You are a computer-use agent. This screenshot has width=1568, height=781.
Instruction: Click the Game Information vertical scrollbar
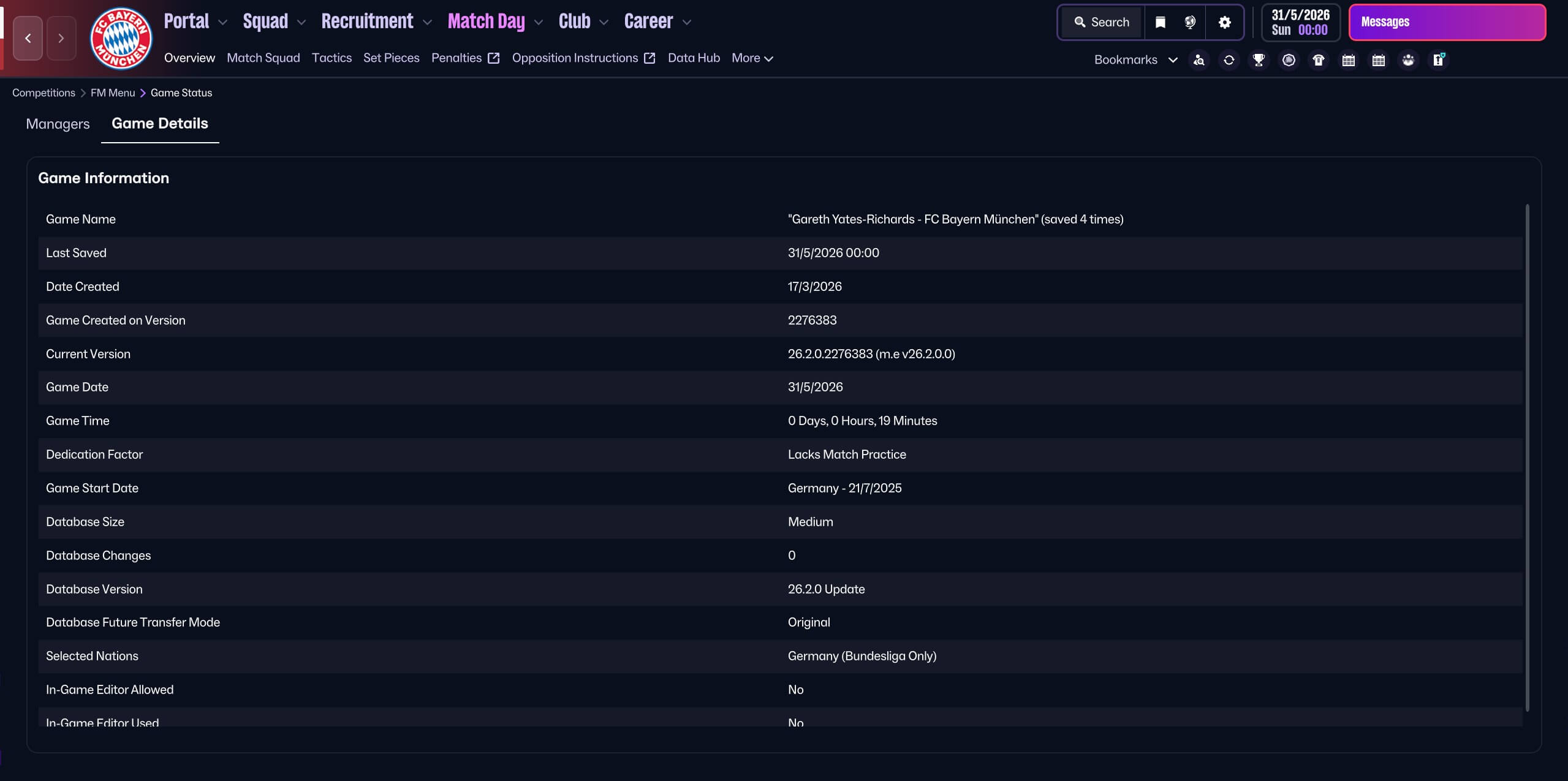click(x=1527, y=456)
